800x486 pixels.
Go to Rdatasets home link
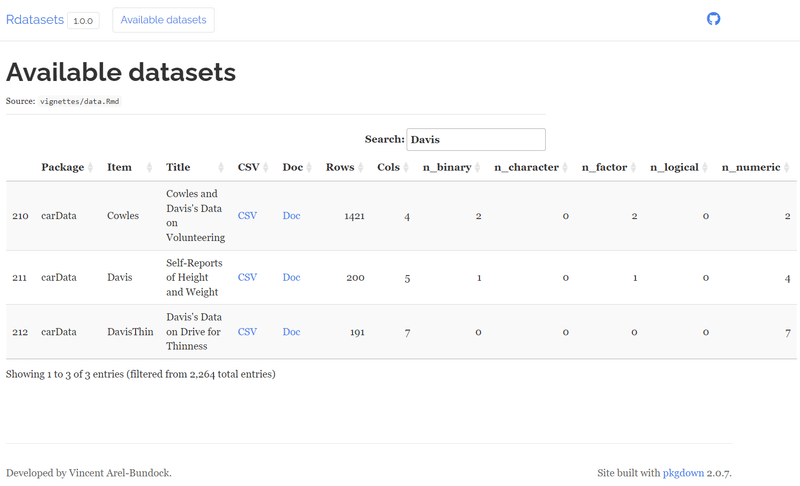pos(35,20)
